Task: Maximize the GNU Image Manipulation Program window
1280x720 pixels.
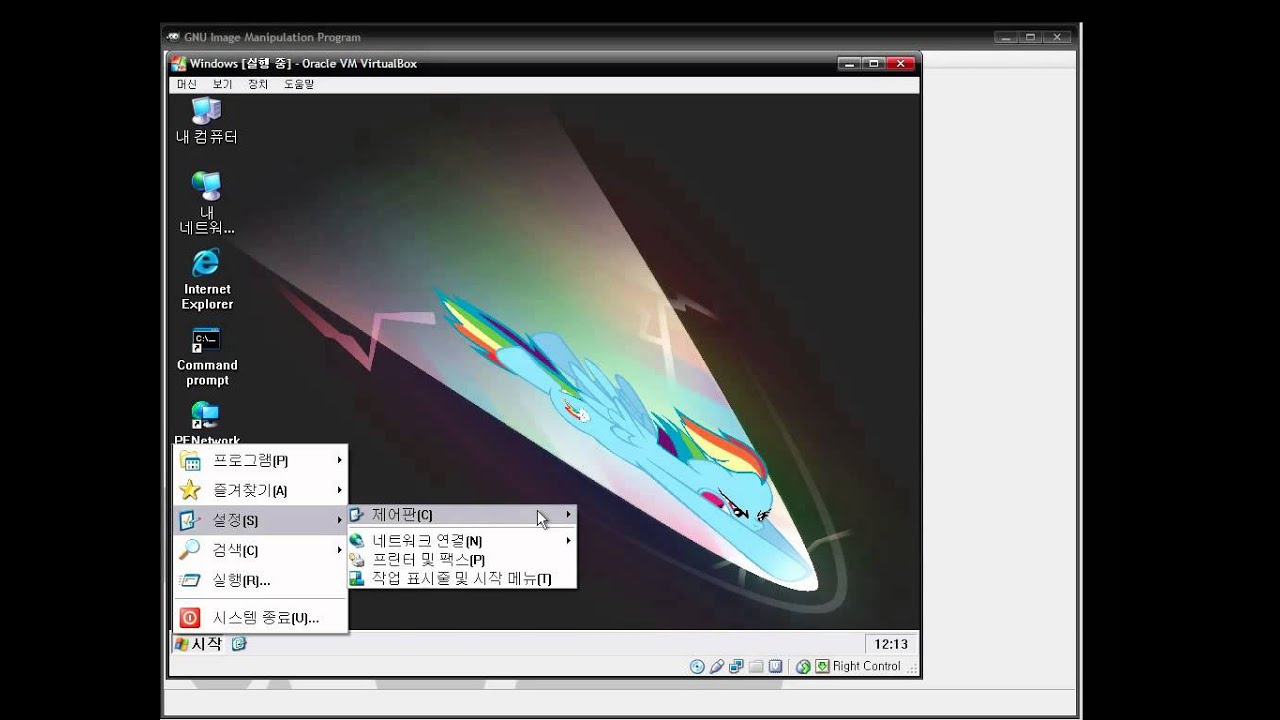Action: coord(1032,37)
